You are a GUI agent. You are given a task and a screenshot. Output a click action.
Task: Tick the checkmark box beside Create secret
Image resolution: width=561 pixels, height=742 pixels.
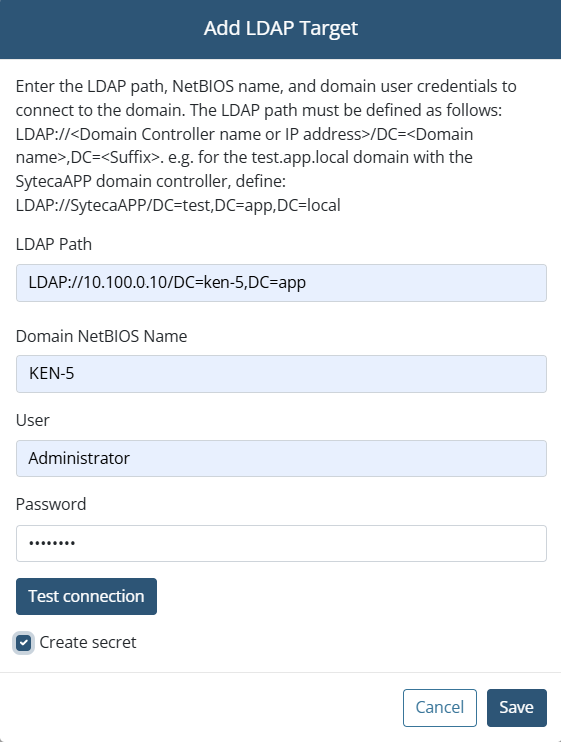(24, 643)
